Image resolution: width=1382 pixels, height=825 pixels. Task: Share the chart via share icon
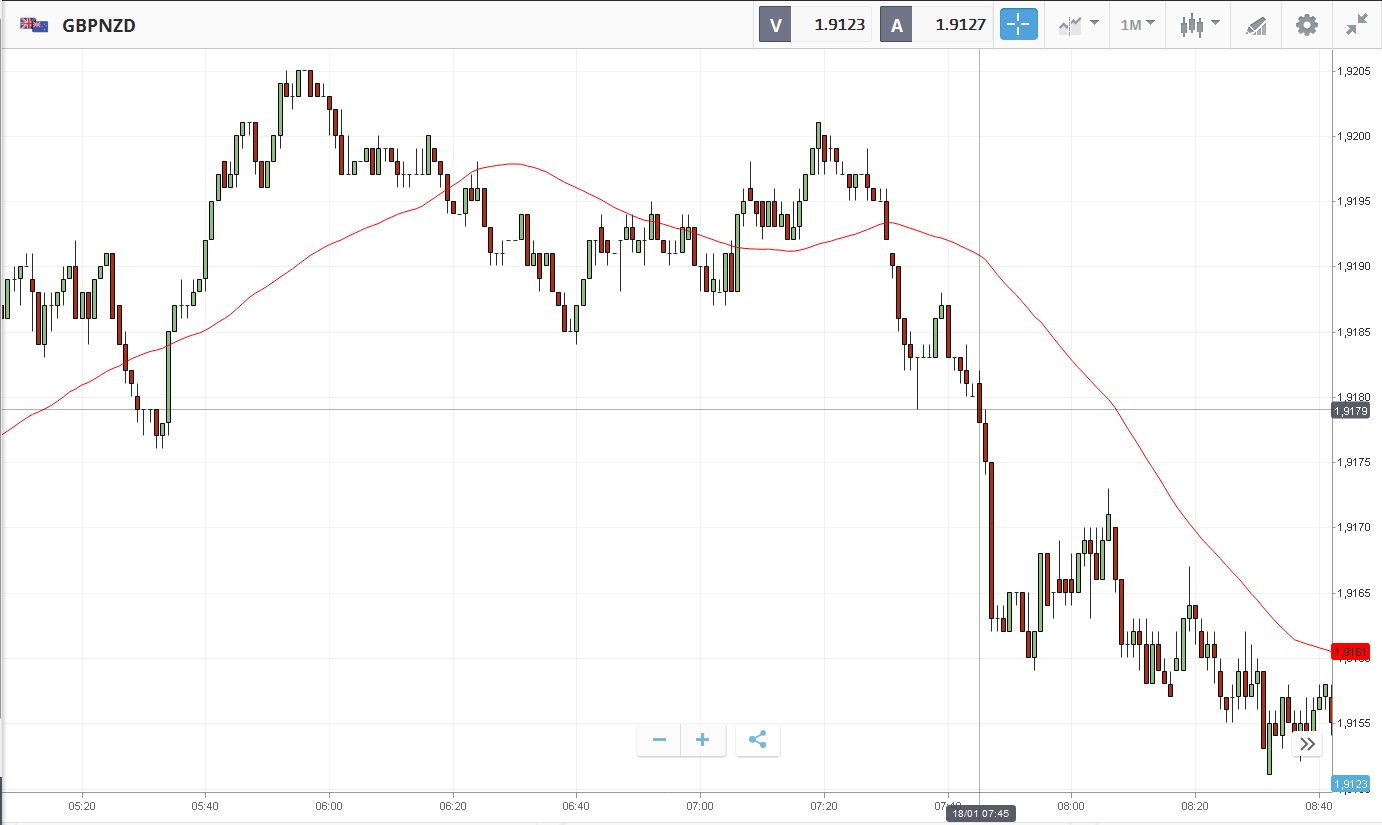tap(757, 740)
